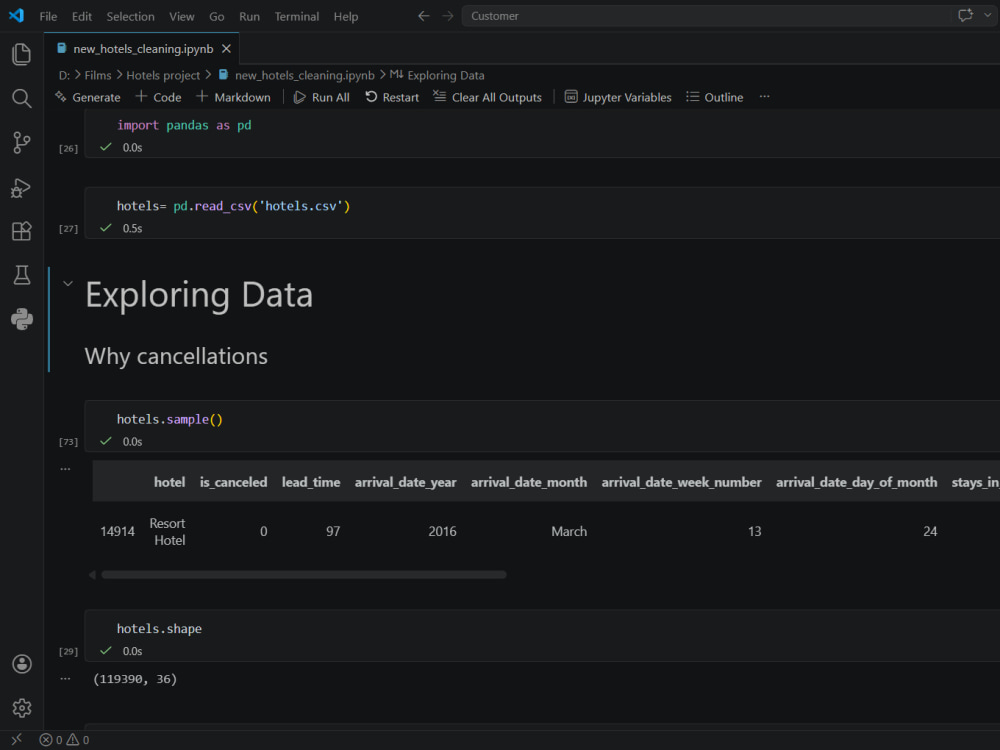Image resolution: width=1000 pixels, height=750 pixels.
Task: Clear All Outputs of notebook
Action: [488, 98]
